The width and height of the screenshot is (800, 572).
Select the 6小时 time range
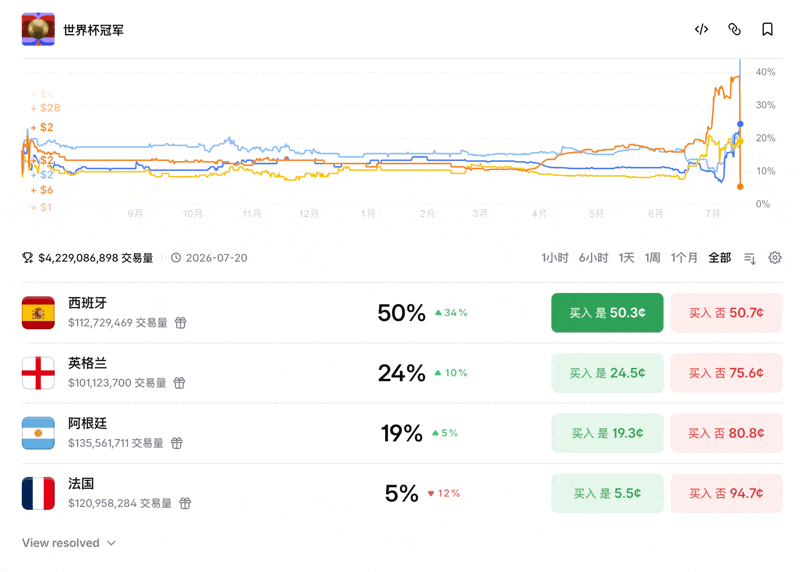(593, 258)
